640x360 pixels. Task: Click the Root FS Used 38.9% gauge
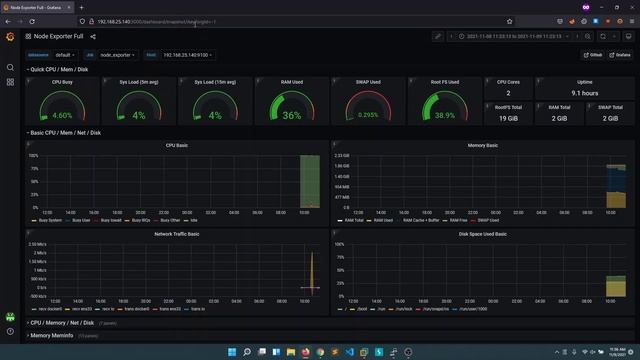[x=445, y=106]
